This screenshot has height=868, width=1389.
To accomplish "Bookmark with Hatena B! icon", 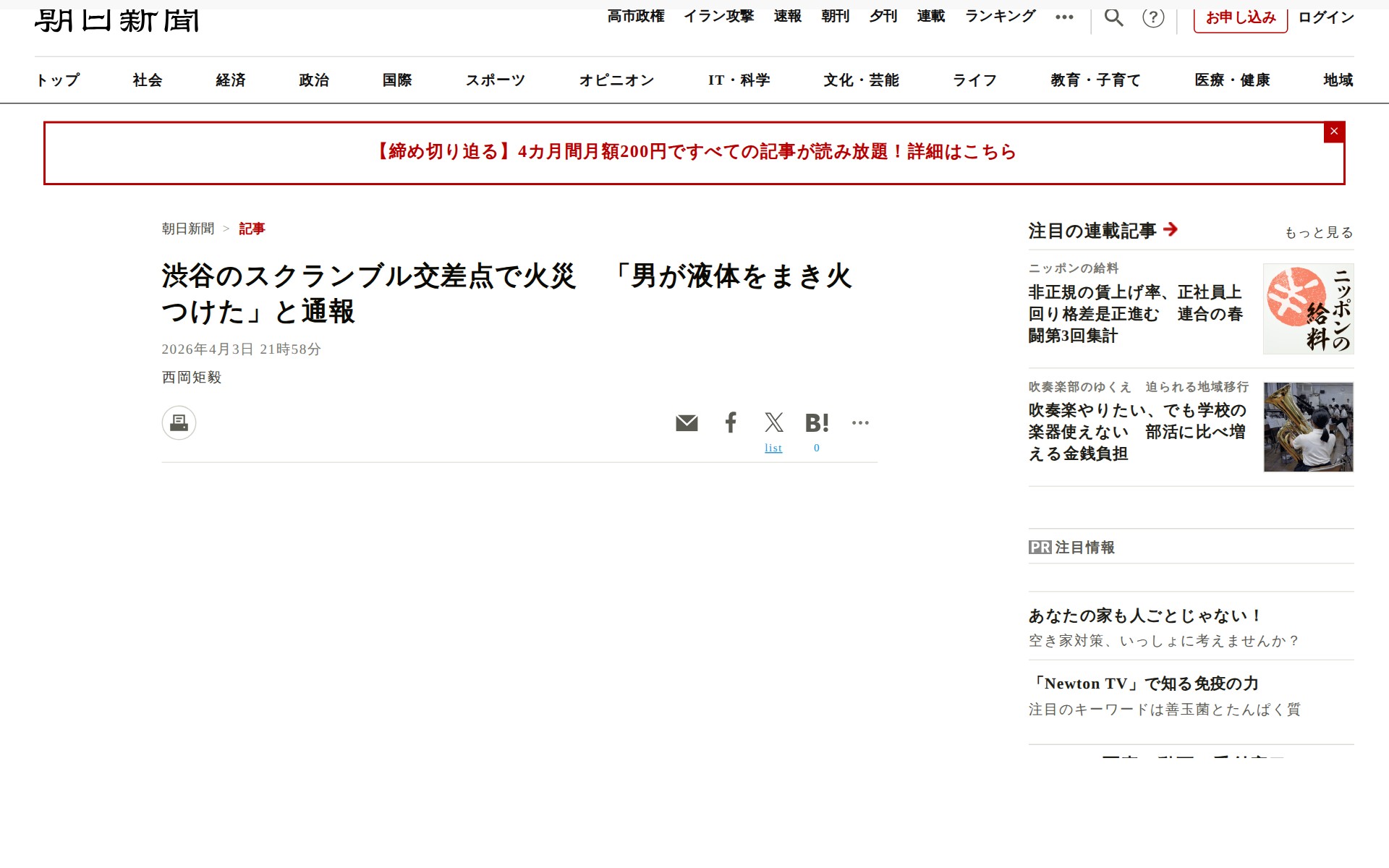I will tap(817, 423).
